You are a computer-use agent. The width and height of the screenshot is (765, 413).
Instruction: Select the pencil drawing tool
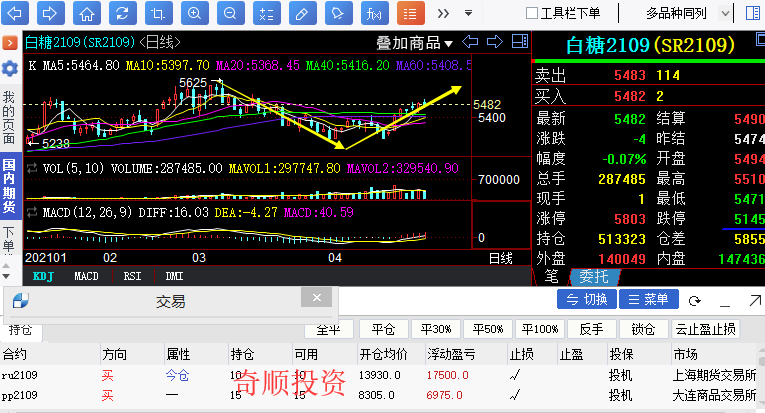coord(302,13)
